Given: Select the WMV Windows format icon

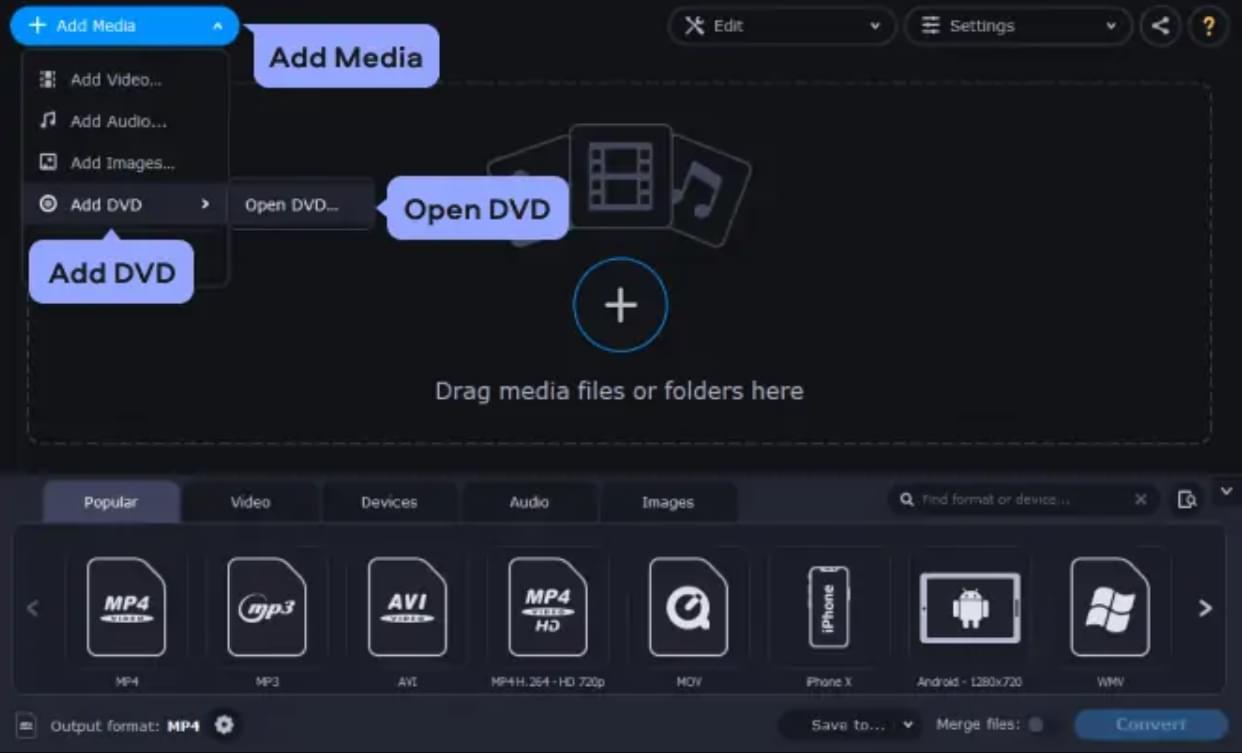Looking at the screenshot, I should click(x=1109, y=606).
